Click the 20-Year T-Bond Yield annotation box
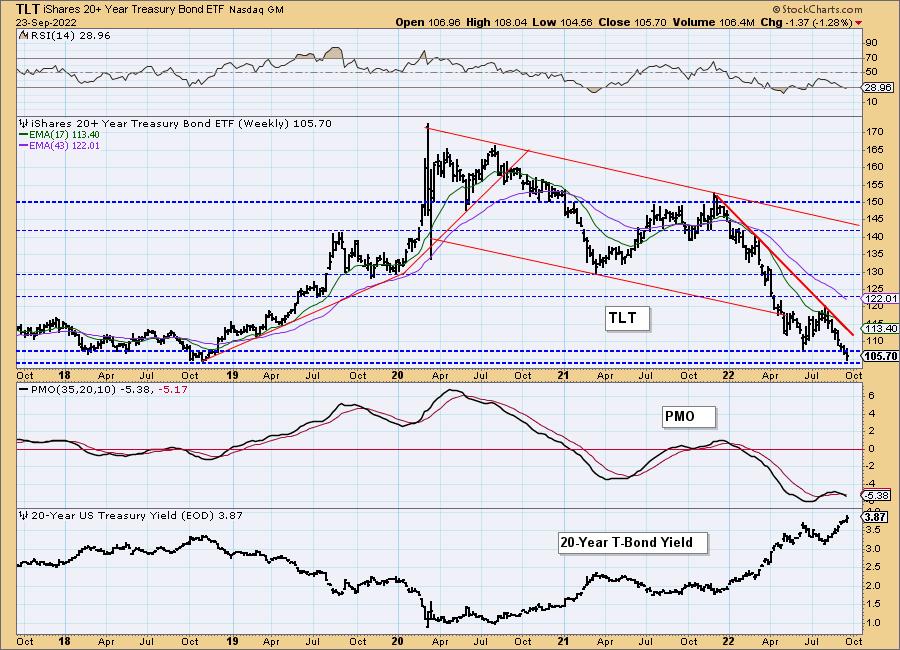This screenshot has height=650, width=900. 633,542
